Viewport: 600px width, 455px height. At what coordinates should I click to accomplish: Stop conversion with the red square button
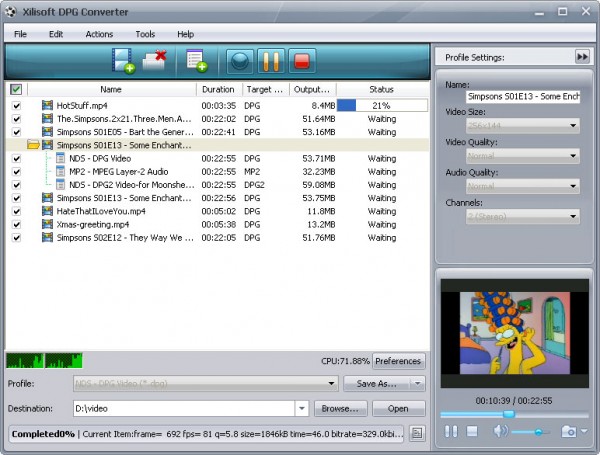click(x=299, y=61)
